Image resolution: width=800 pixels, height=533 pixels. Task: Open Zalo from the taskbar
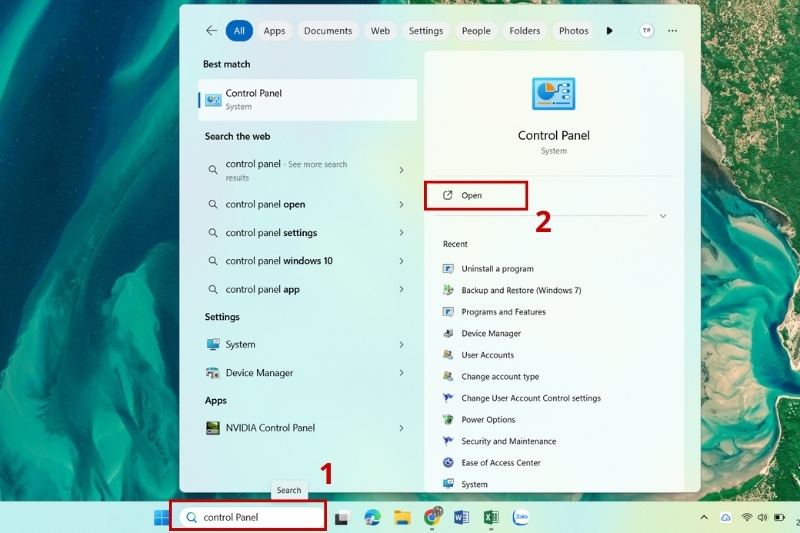coord(520,517)
